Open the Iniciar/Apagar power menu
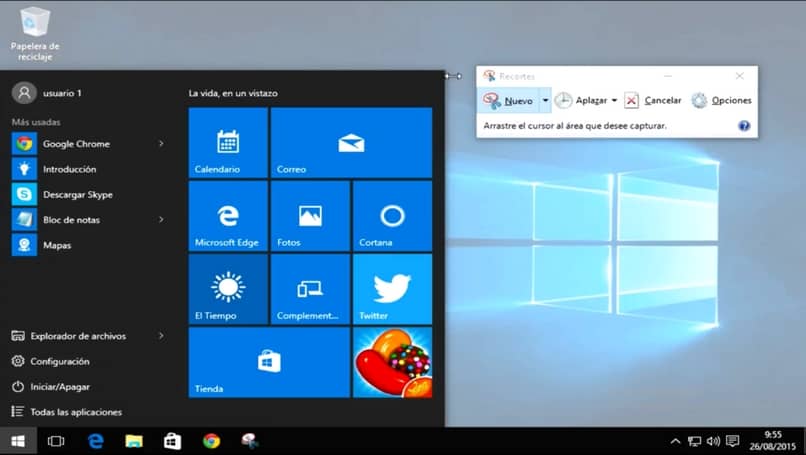This screenshot has height=455, width=806. (x=50, y=387)
